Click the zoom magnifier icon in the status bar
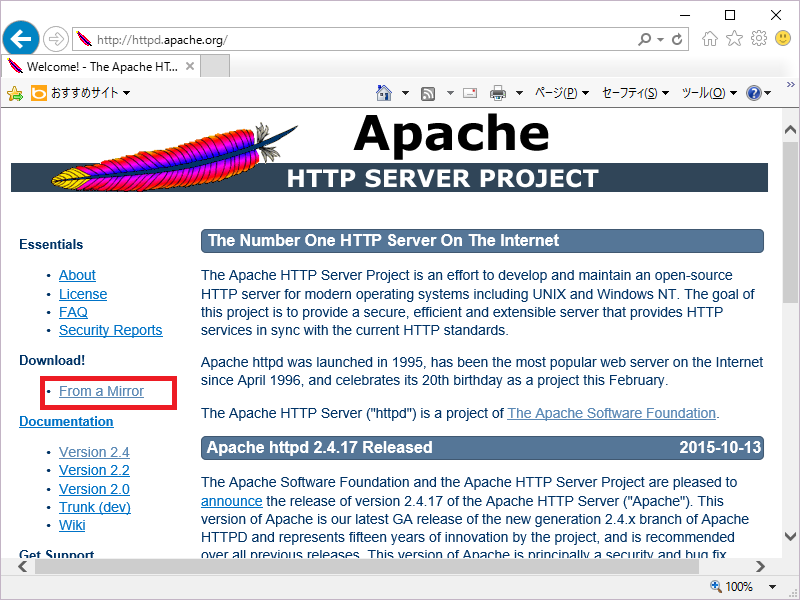Image resolution: width=800 pixels, height=600 pixels. pos(715,586)
